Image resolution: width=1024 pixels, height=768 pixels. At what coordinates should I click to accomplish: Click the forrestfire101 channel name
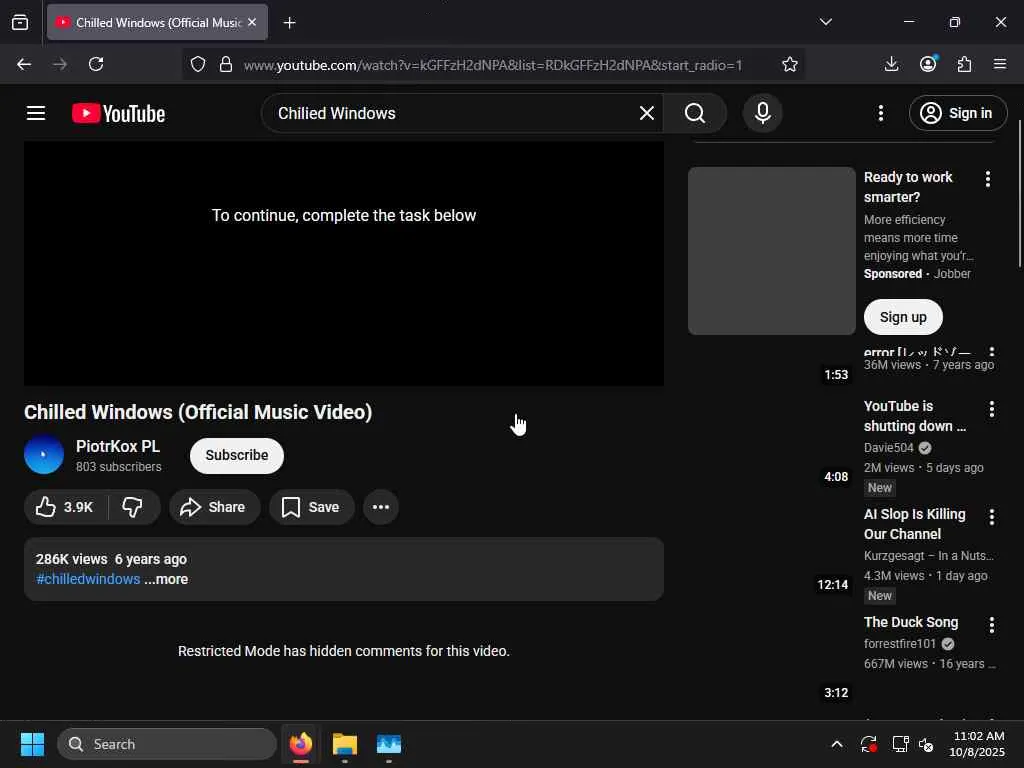(900, 644)
